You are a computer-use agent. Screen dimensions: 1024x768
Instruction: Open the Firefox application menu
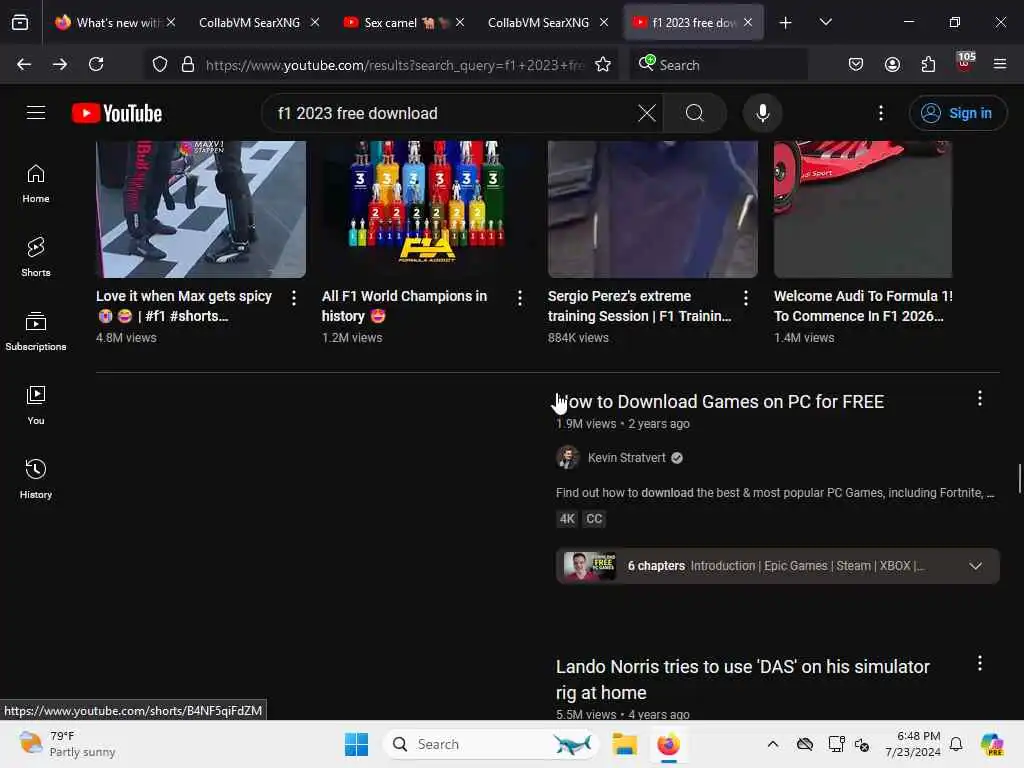(x=1000, y=64)
